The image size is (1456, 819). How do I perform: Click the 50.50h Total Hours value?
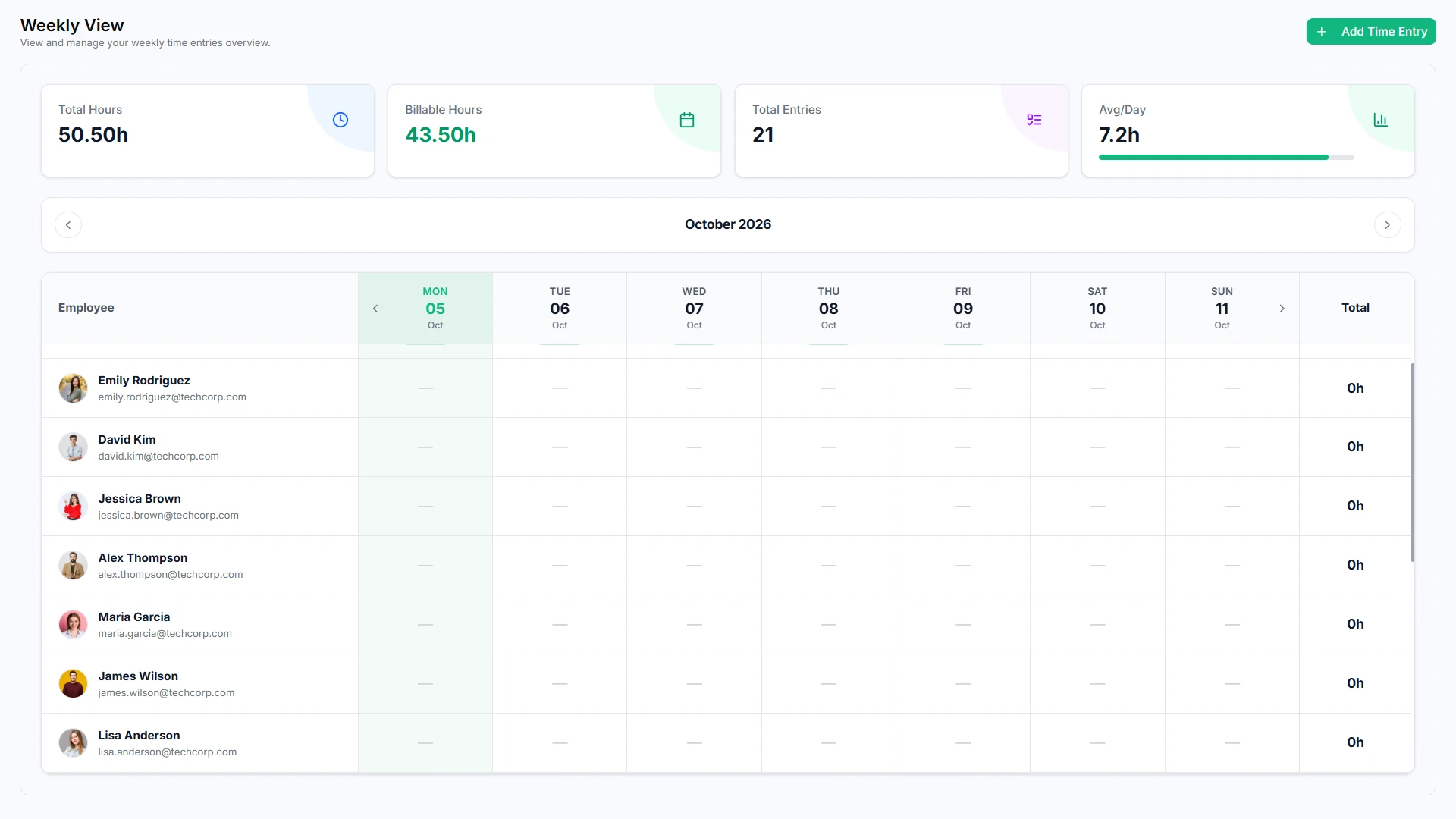pyautogui.click(x=93, y=135)
